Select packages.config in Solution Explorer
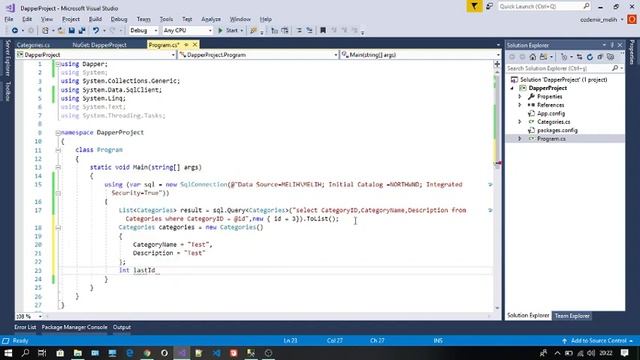This screenshot has height=360, width=640. 557,131
